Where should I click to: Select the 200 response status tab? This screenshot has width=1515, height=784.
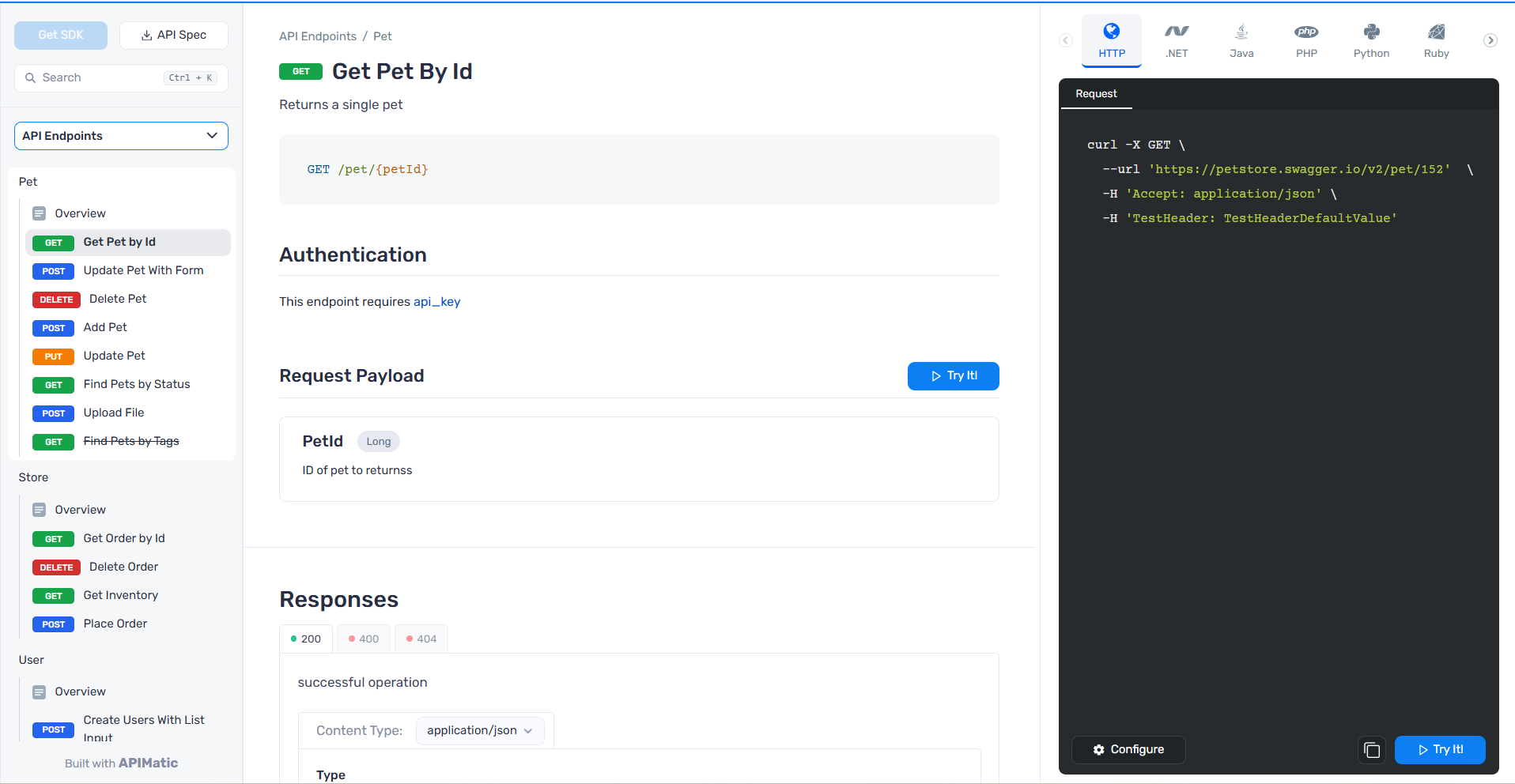coord(305,638)
